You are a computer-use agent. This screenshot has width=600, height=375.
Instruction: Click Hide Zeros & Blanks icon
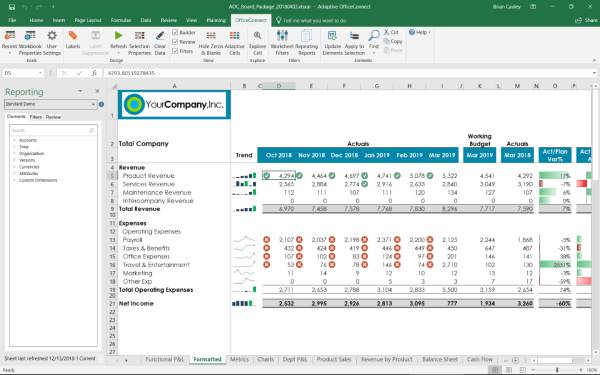tap(211, 36)
